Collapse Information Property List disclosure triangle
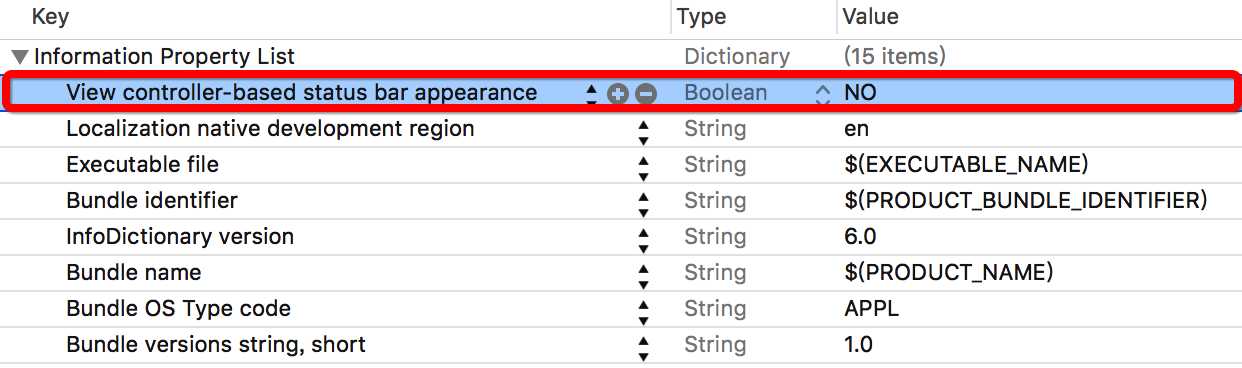Viewport: 1242px width, 368px height. (20, 57)
